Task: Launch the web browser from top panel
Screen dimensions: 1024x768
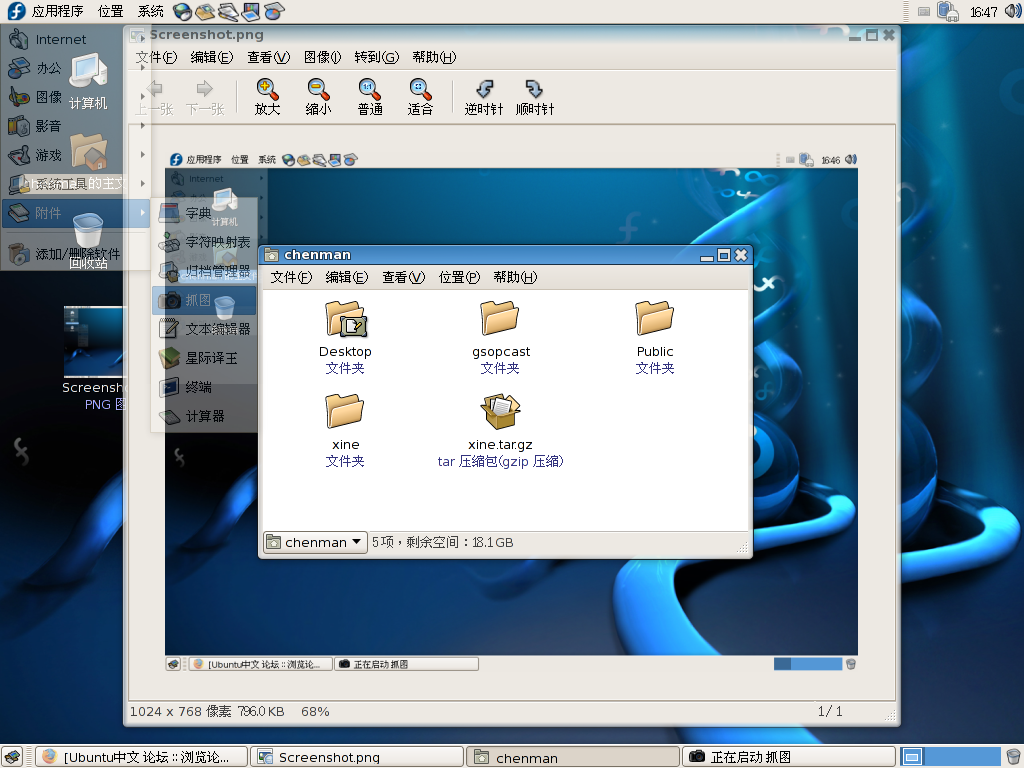Action: coord(182,11)
